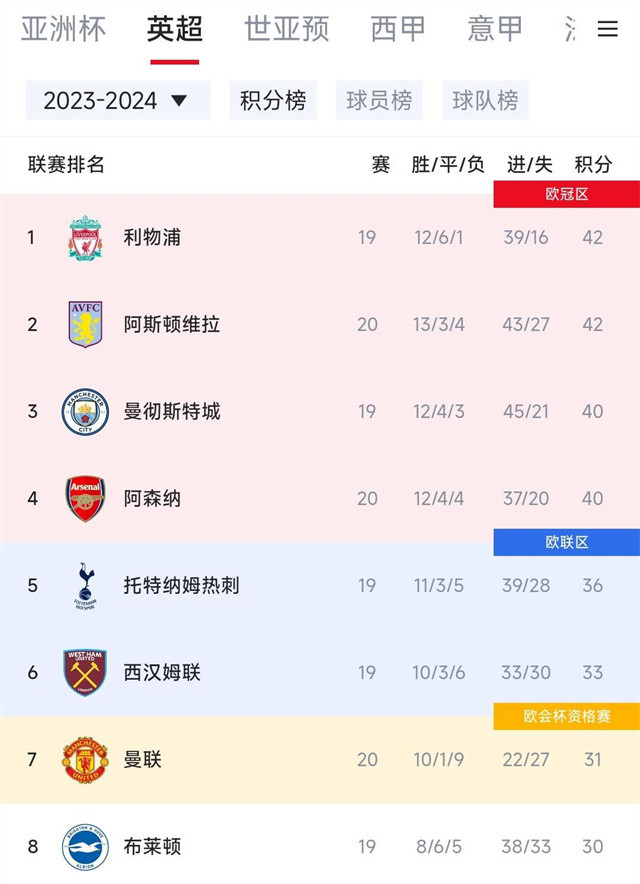Screen dimensions: 640x884
Task: Switch to the 世亚预 tab
Action: (x=287, y=29)
